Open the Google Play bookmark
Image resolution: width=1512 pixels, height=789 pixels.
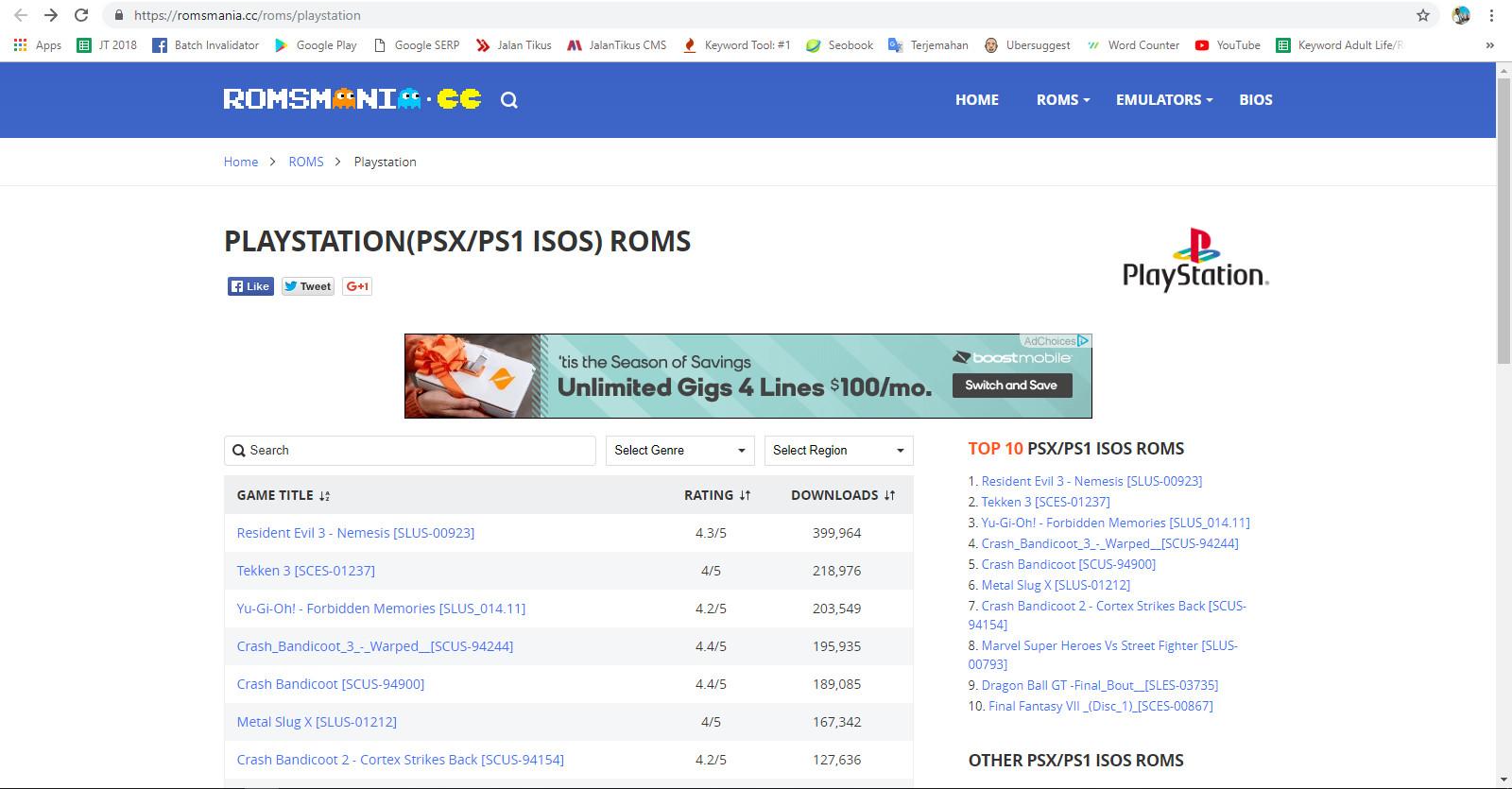[x=316, y=45]
